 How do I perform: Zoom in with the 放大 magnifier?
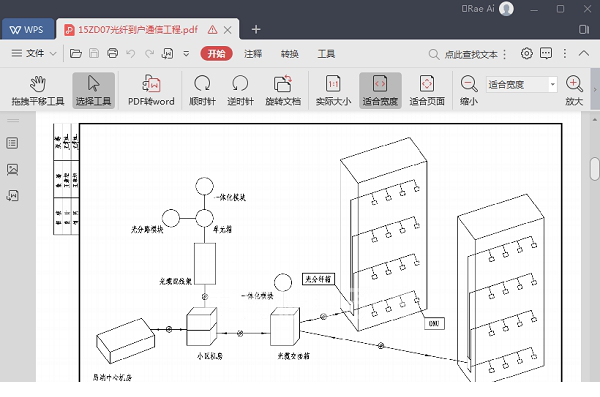[x=574, y=90]
